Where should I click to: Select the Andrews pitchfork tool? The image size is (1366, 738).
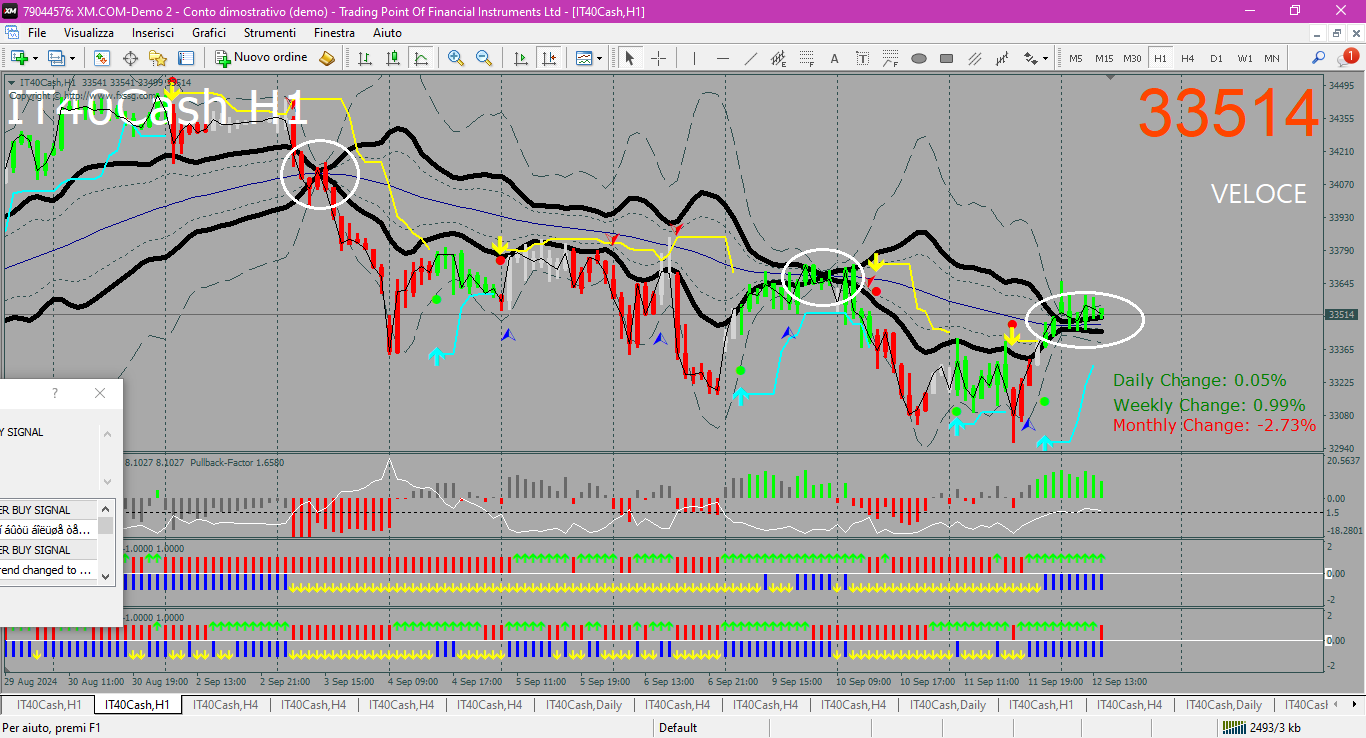pyautogui.click(x=1002, y=58)
